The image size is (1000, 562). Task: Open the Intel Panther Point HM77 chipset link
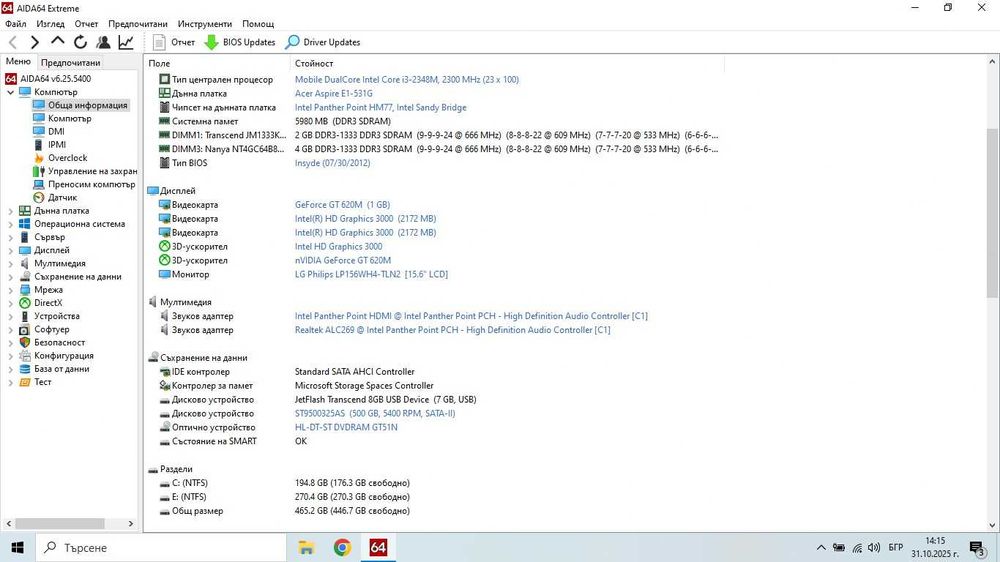(x=381, y=108)
